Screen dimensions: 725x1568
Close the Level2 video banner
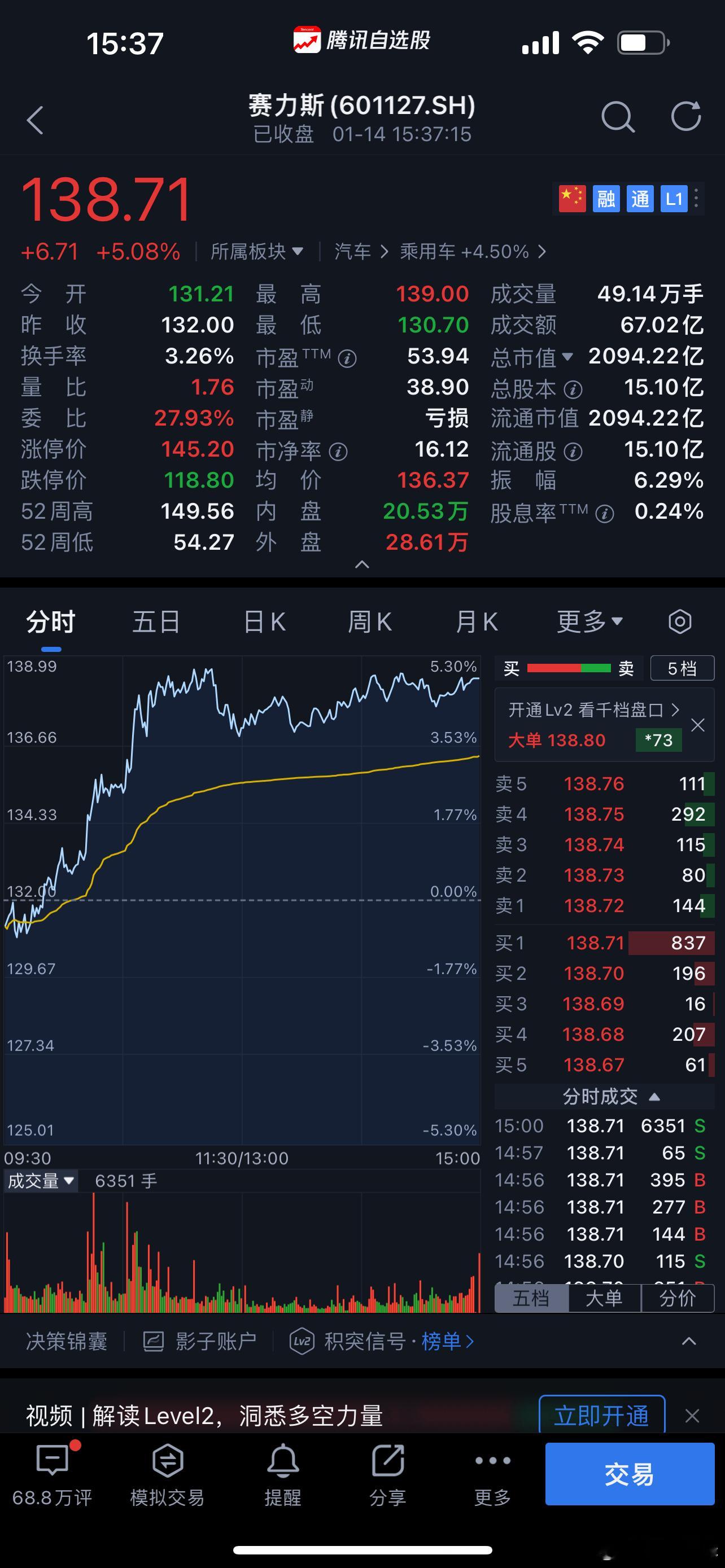tap(692, 1416)
